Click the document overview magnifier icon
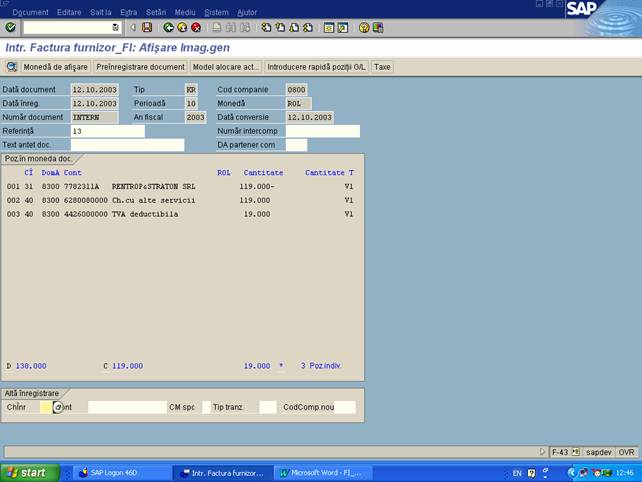Screen dimensions: 642x482 tap(12, 67)
